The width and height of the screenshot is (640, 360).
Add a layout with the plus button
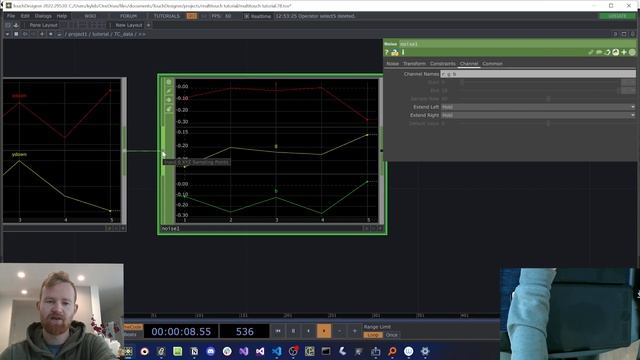(x=149, y=25)
